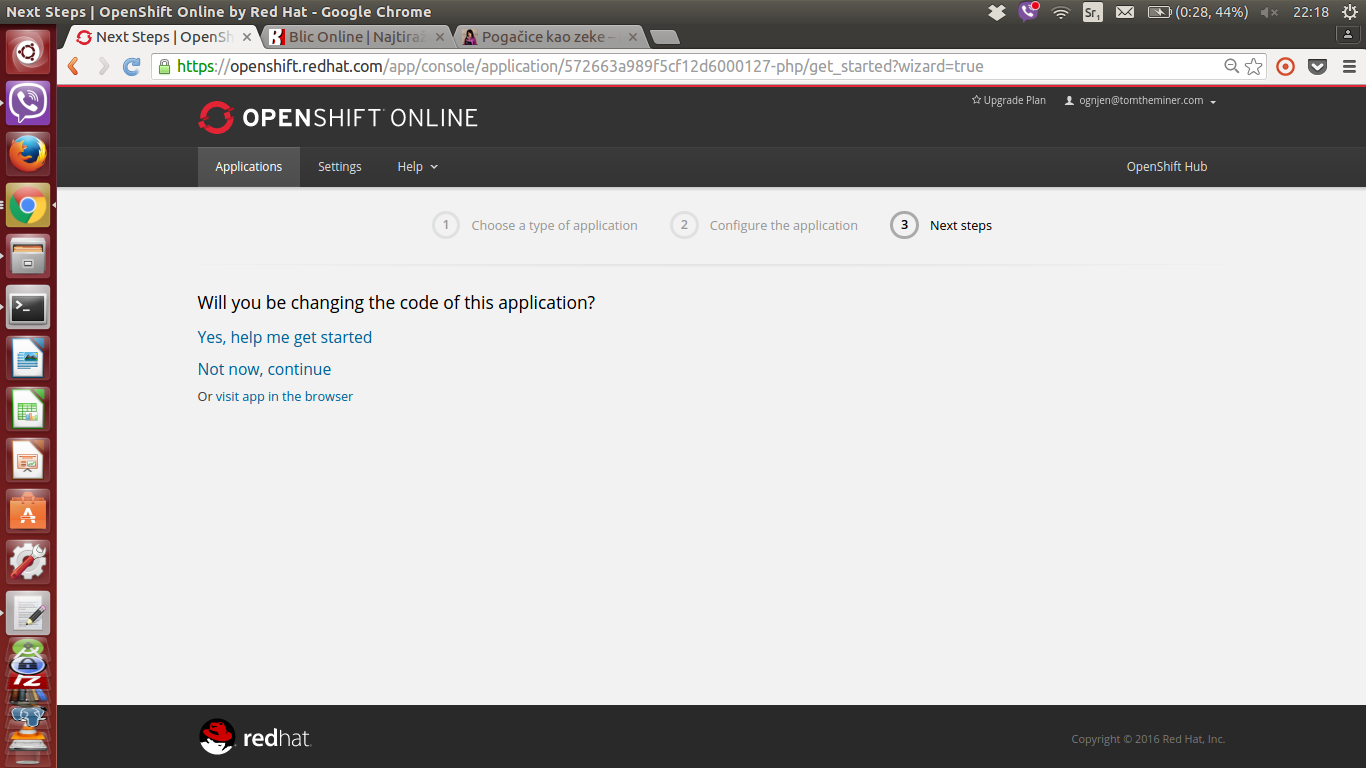Click the Chrome profile button at top right
The width and height of the screenshot is (1366, 768).
pyautogui.click(x=1349, y=35)
